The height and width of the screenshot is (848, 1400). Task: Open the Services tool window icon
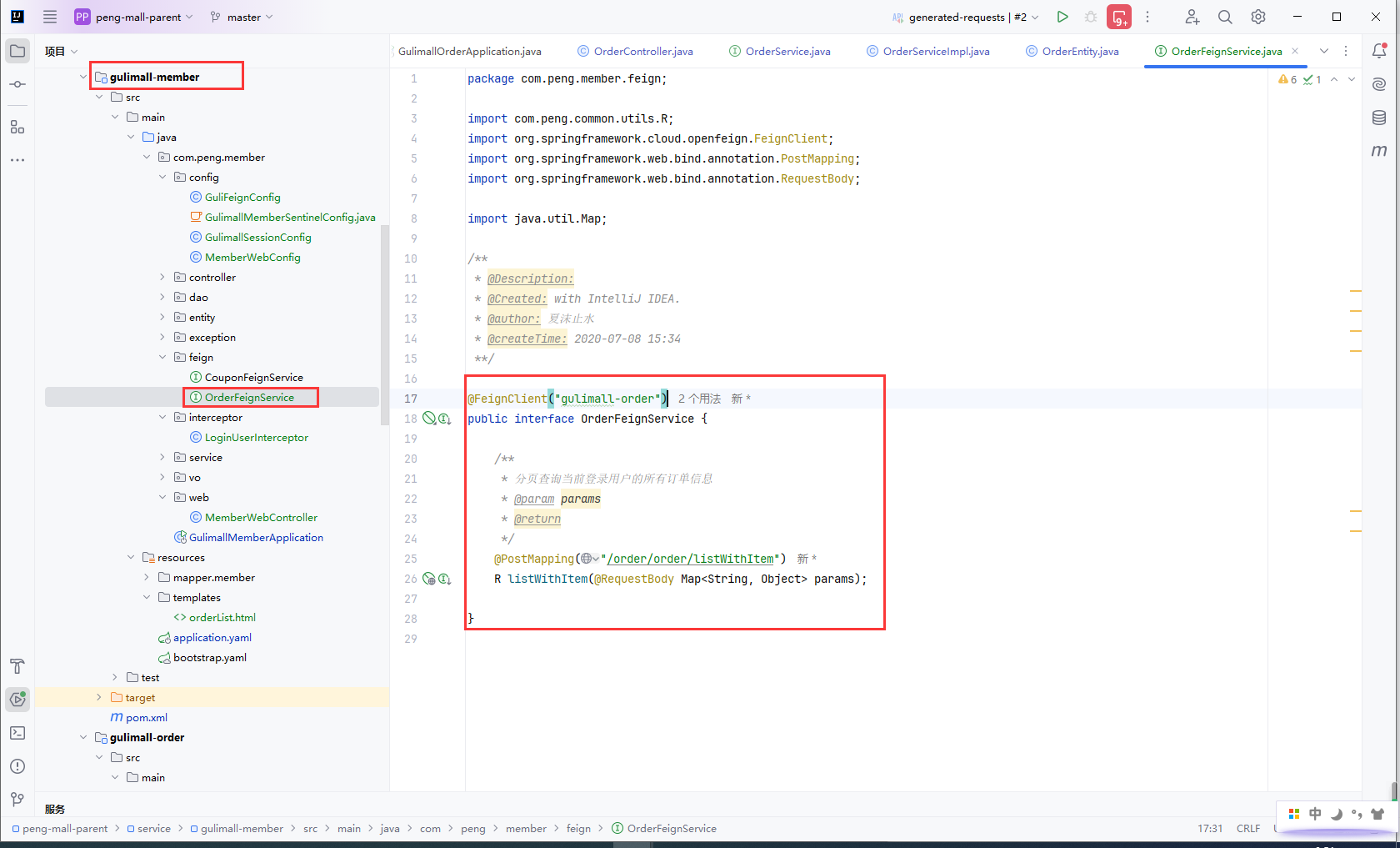click(17, 700)
